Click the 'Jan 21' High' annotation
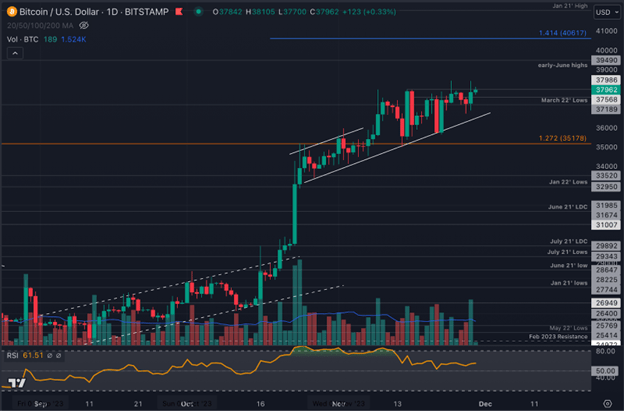Viewport: 624px width, 411px height. [570, 6]
